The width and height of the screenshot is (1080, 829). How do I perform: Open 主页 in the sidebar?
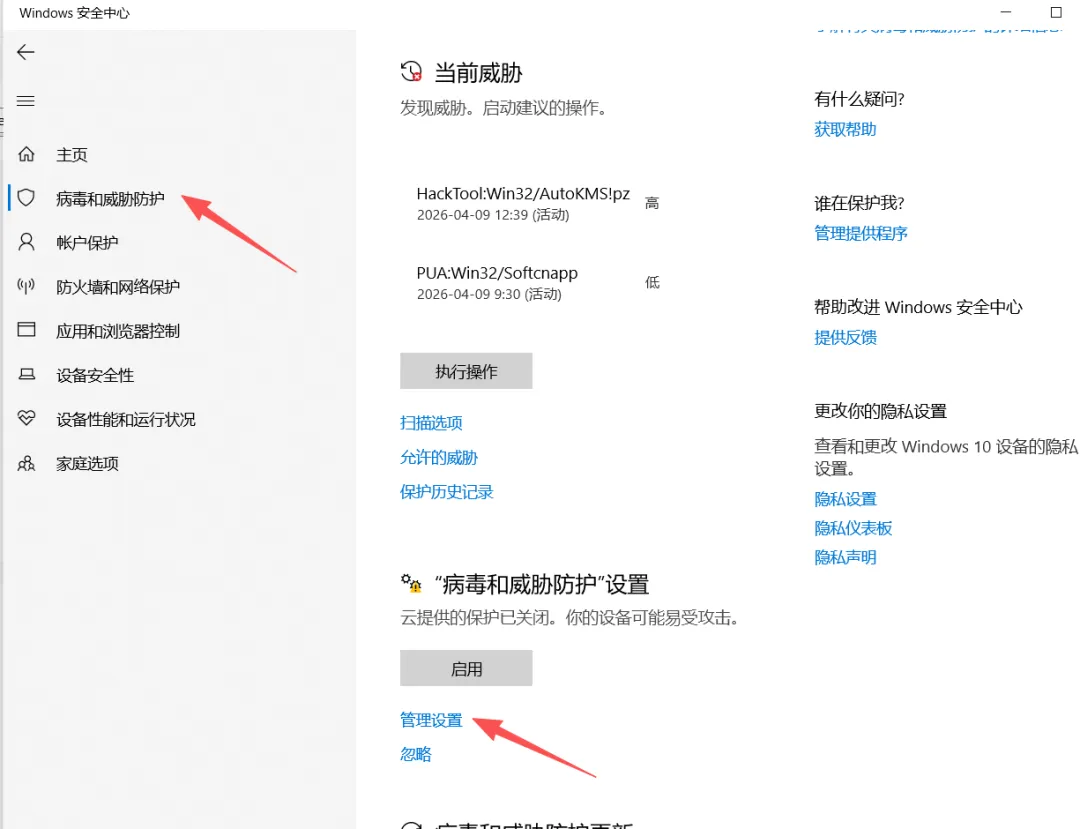(72, 154)
